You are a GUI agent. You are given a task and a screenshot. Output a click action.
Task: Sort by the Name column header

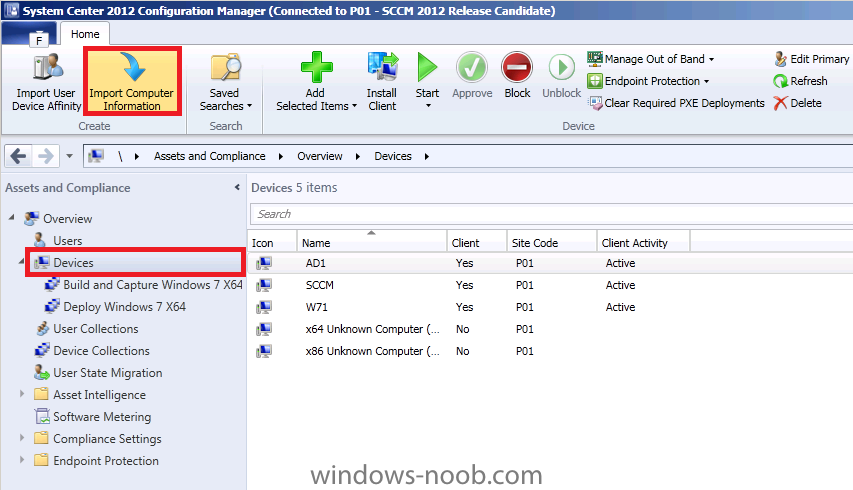click(x=372, y=242)
